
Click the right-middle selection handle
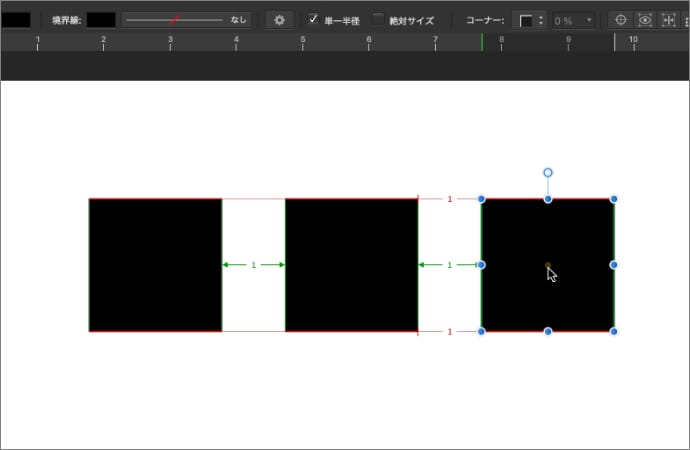(614, 265)
